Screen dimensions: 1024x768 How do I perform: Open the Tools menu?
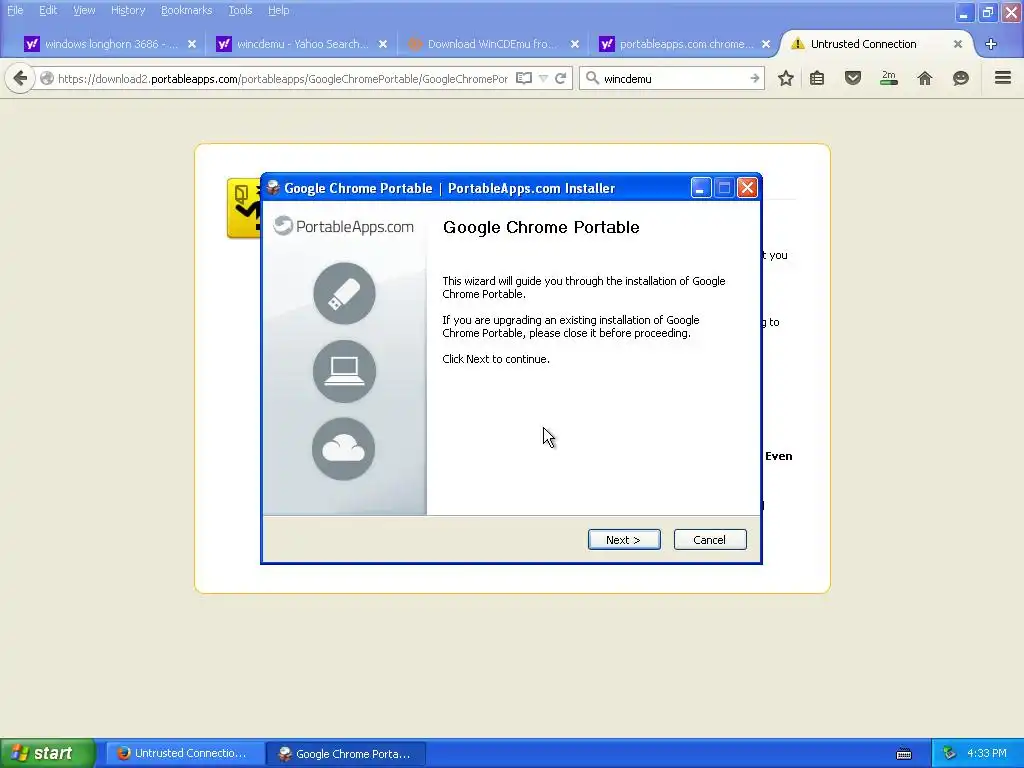pyautogui.click(x=240, y=10)
